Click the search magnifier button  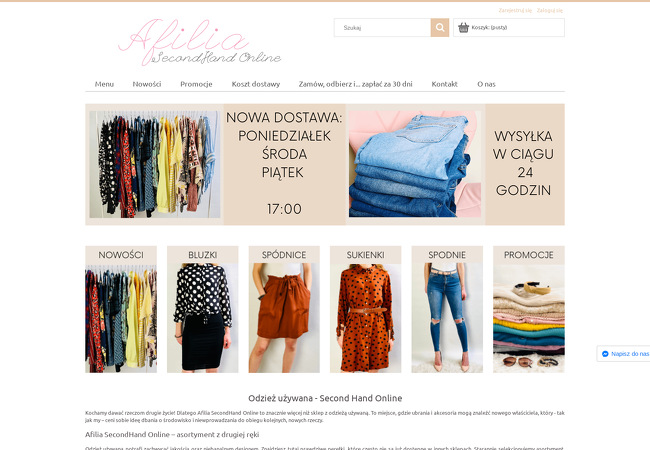point(439,28)
